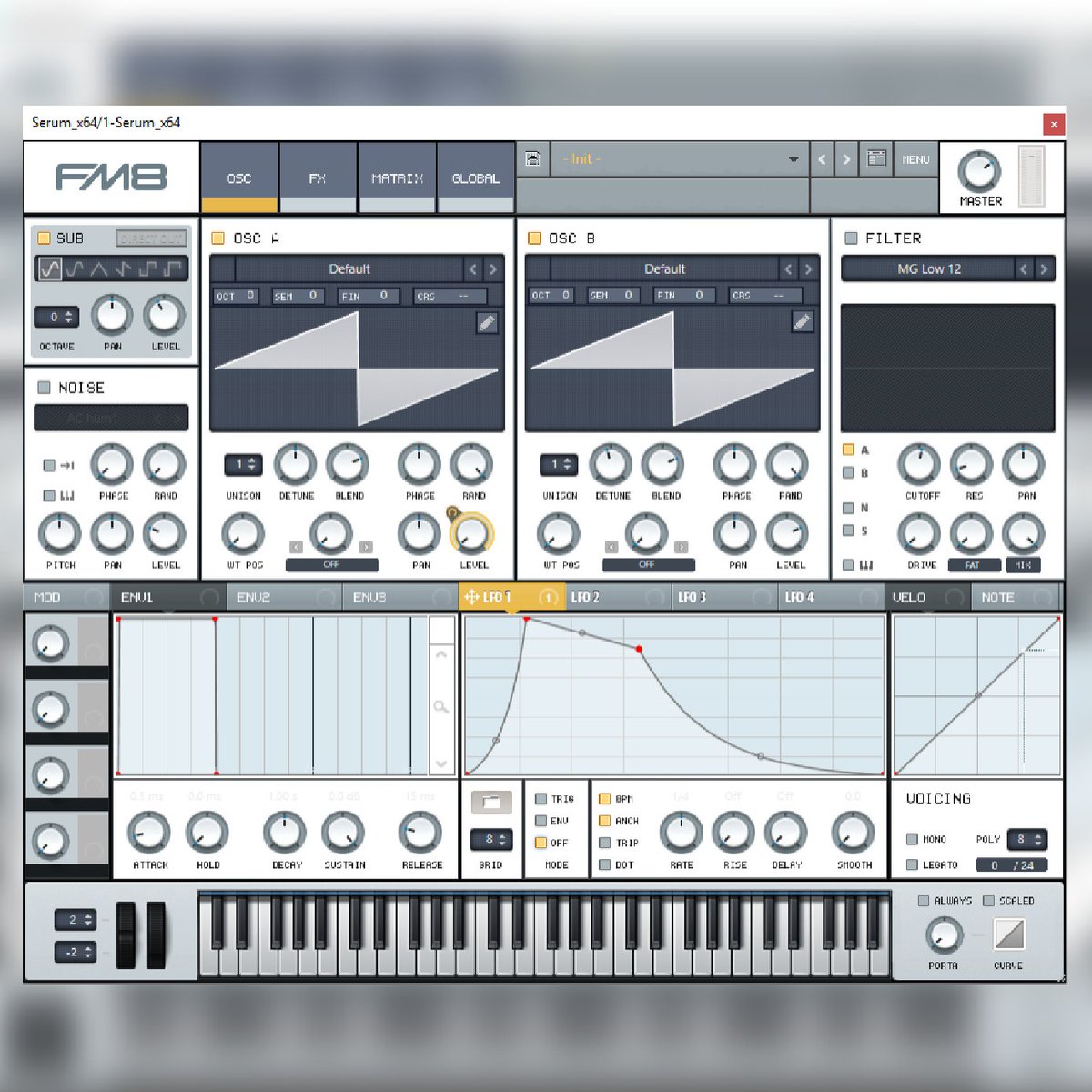Screen dimensions: 1092x1092
Task: Enable the FILTER section
Action: pos(851,238)
